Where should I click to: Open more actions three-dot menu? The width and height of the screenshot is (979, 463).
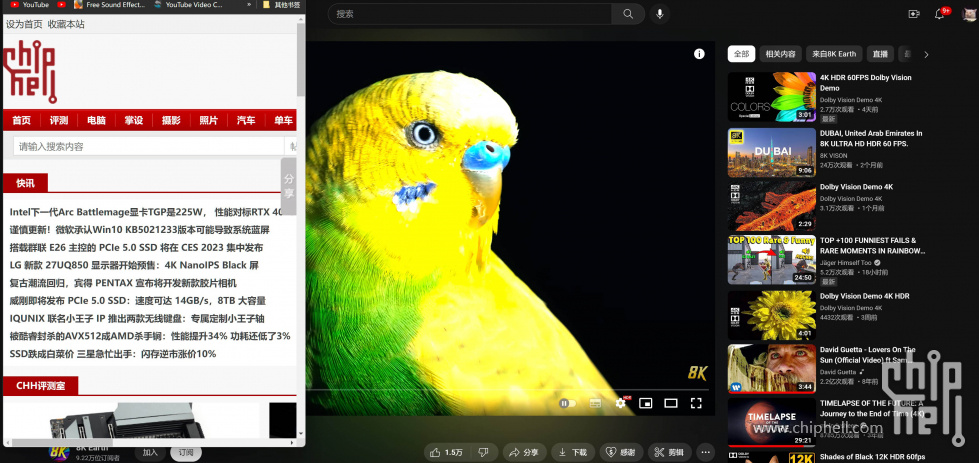pos(706,452)
